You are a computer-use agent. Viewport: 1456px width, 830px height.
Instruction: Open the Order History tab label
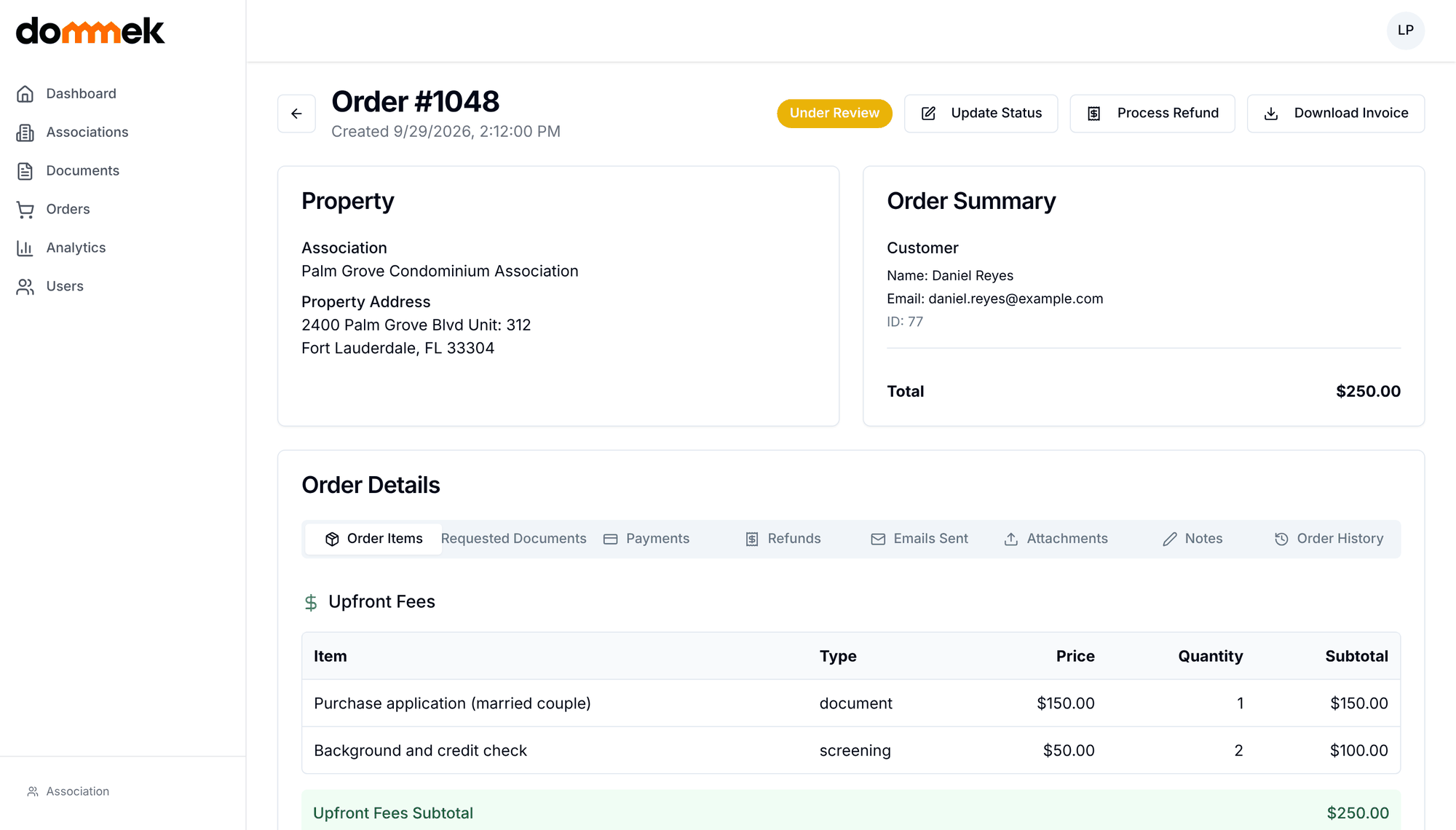pos(1340,539)
